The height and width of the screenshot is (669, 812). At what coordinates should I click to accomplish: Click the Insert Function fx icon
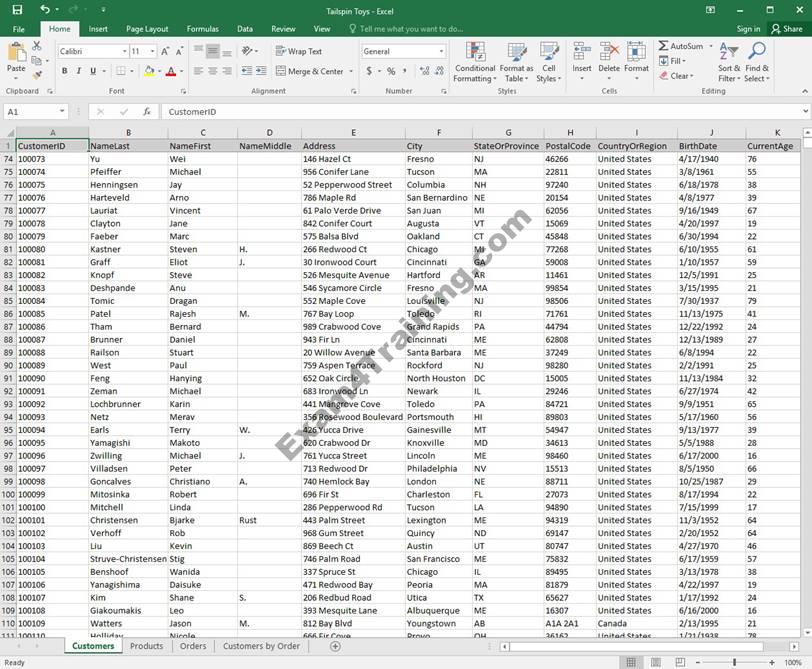146,112
